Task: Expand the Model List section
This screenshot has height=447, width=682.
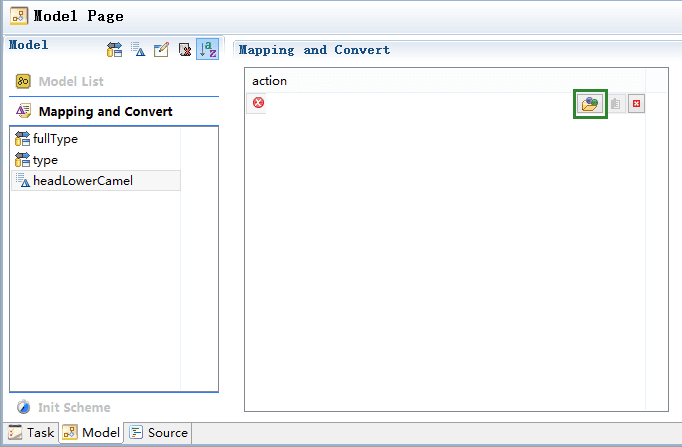Action: click(71, 81)
